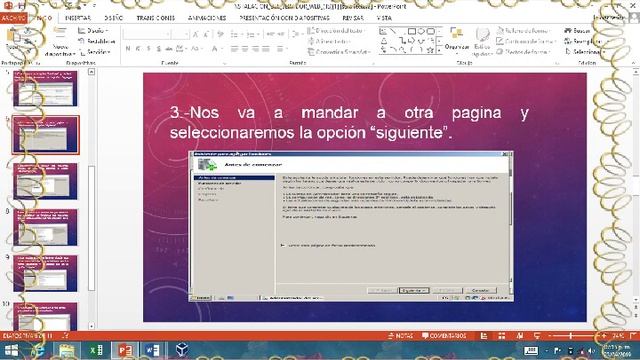Align text to the right
Image resolution: width=640 pixels, height=360 pixels.
pos(256,49)
